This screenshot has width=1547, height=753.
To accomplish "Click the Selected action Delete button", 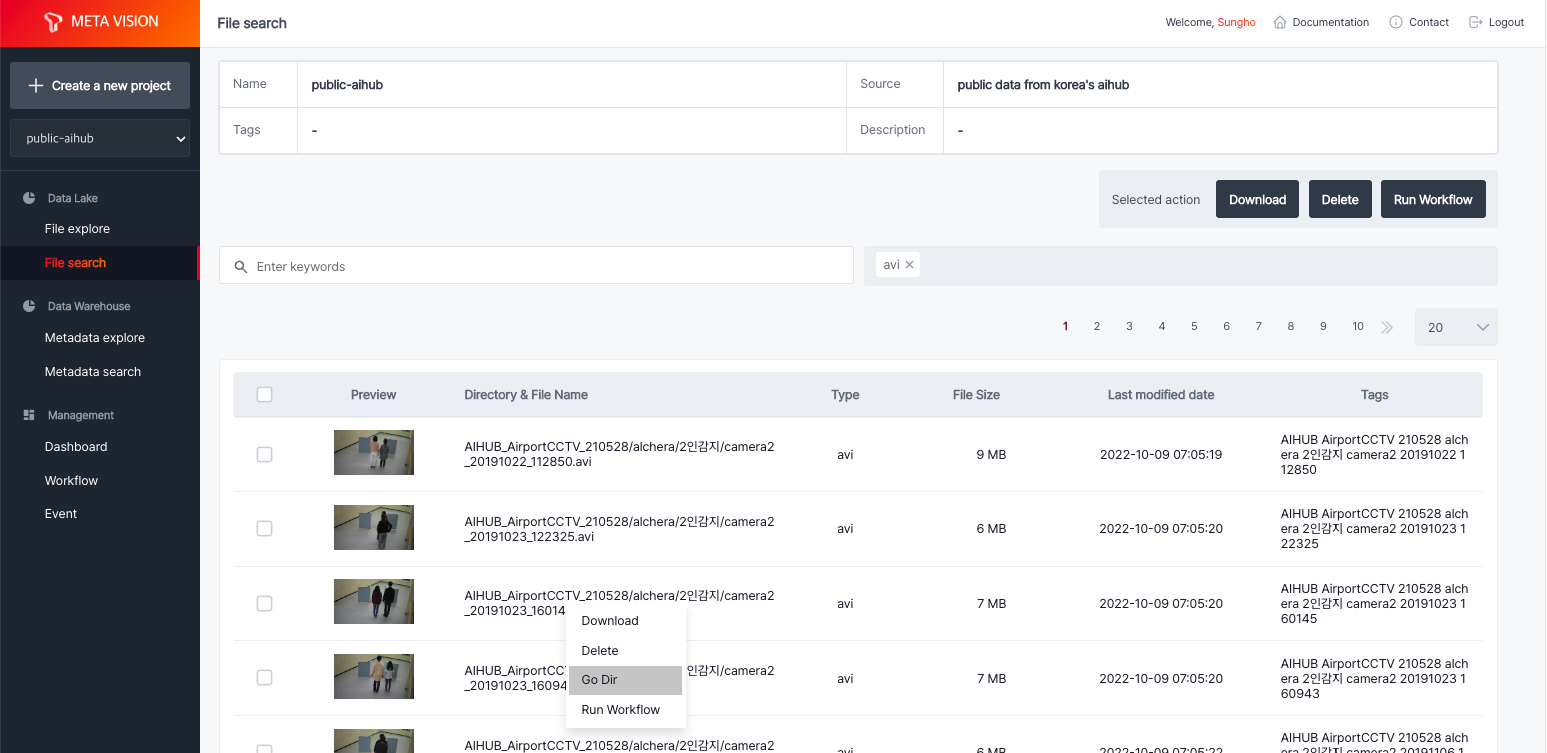I will coord(1340,199).
